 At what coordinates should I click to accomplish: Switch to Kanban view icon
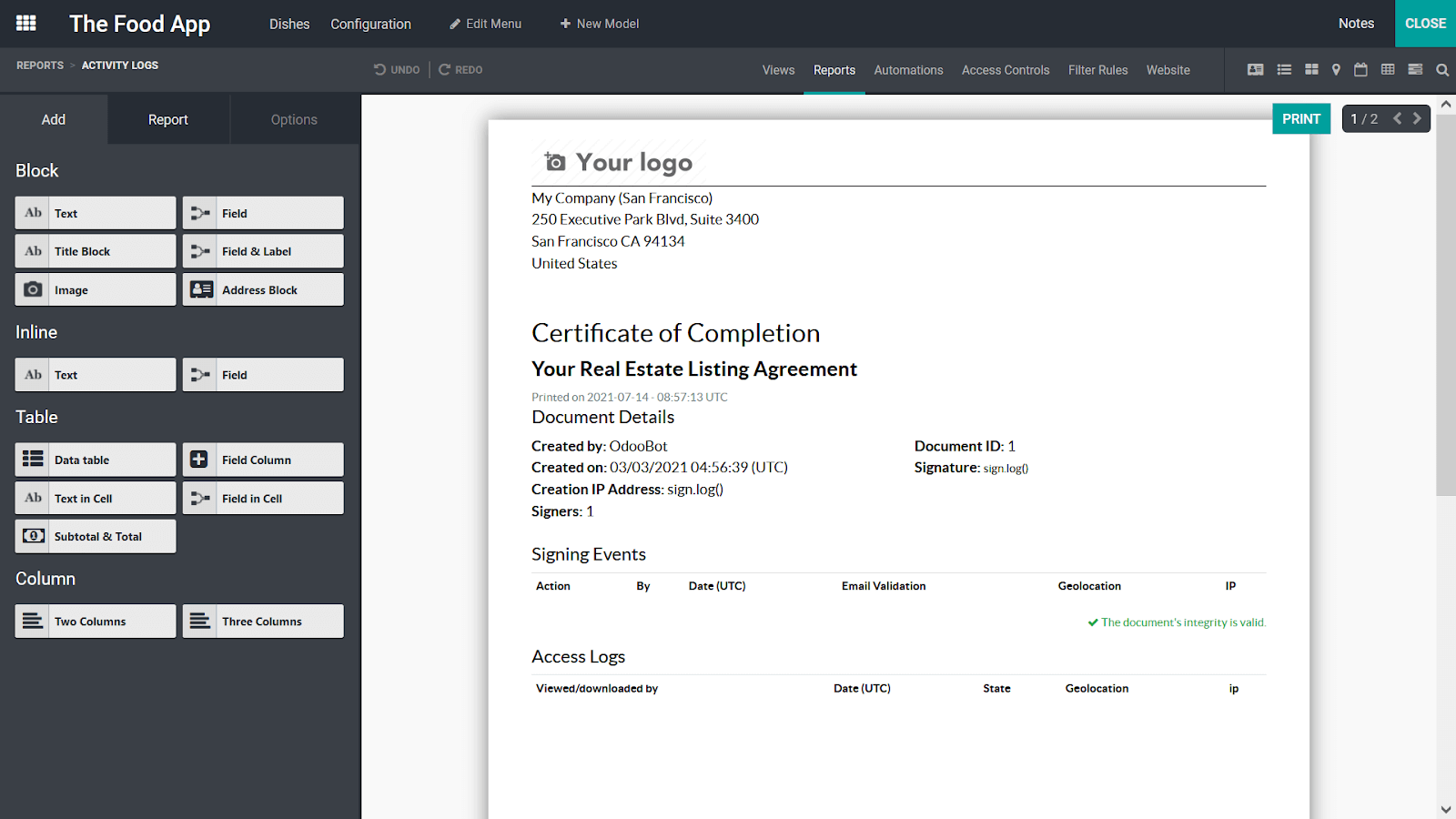pyautogui.click(x=1311, y=70)
